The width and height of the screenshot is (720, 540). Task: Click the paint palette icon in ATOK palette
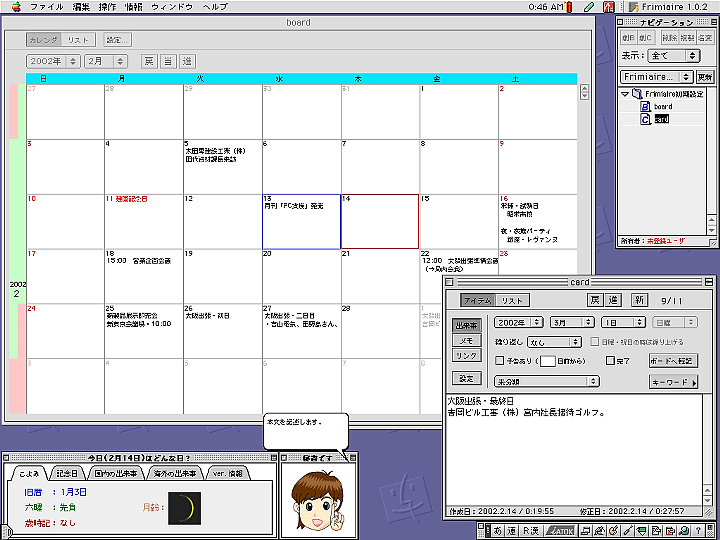pyautogui.click(x=613, y=531)
